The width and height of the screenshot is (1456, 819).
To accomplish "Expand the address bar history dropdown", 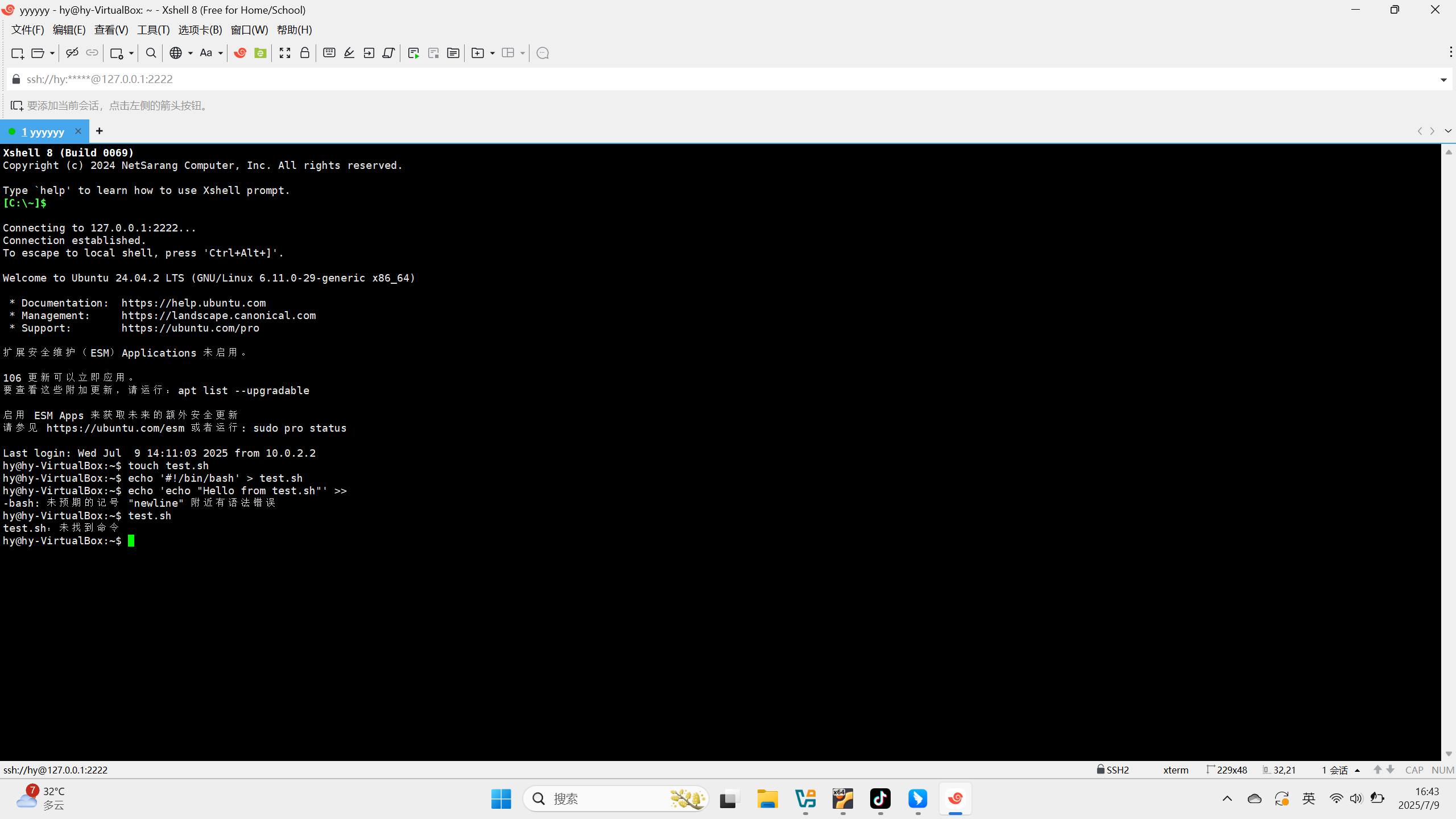I will coord(1443,80).
